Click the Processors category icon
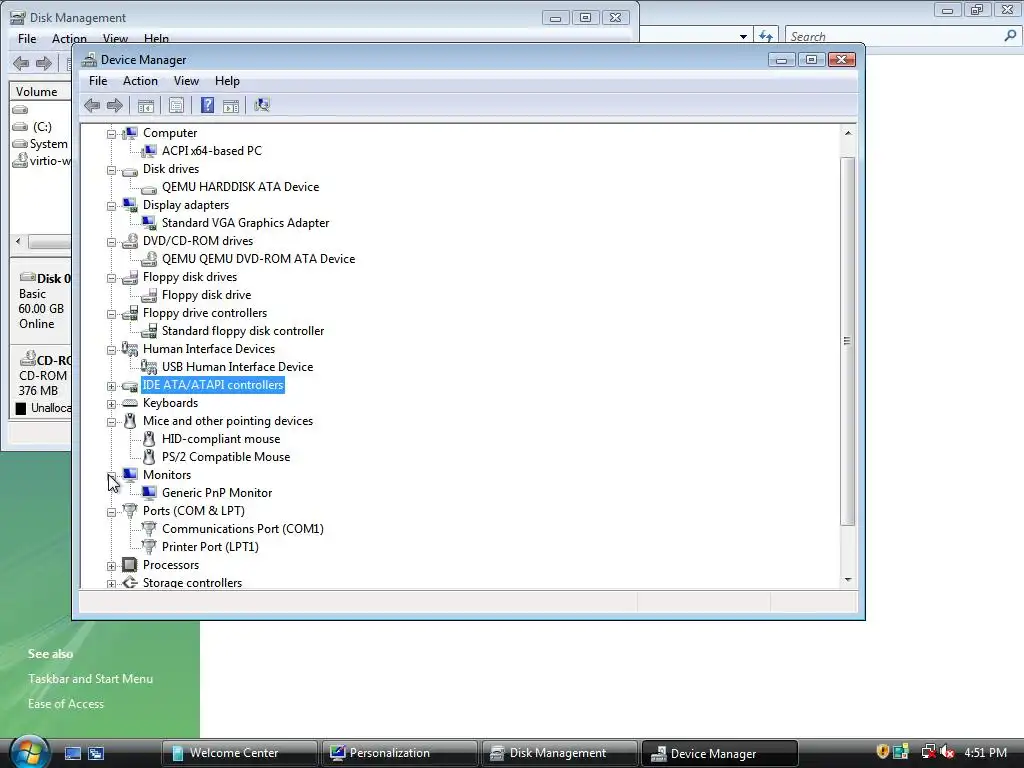 [x=130, y=565]
